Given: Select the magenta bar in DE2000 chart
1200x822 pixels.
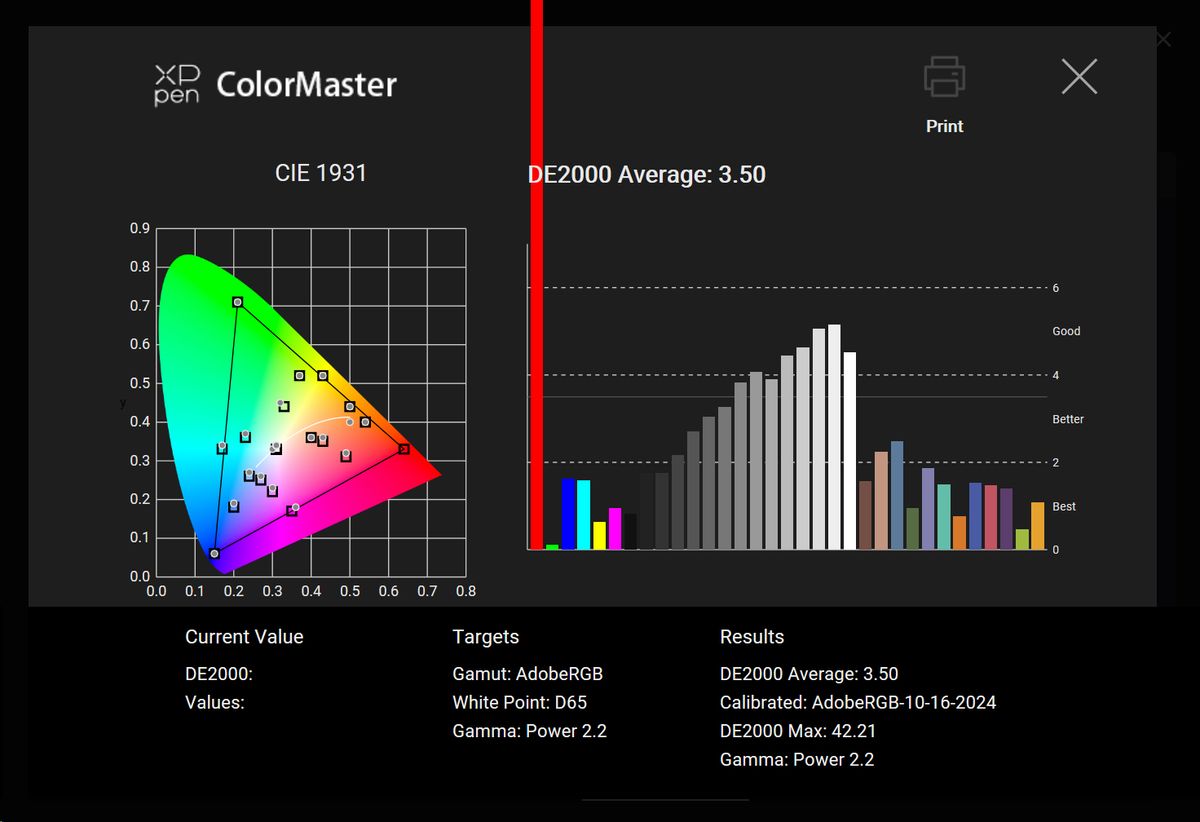Looking at the screenshot, I should click(615, 529).
